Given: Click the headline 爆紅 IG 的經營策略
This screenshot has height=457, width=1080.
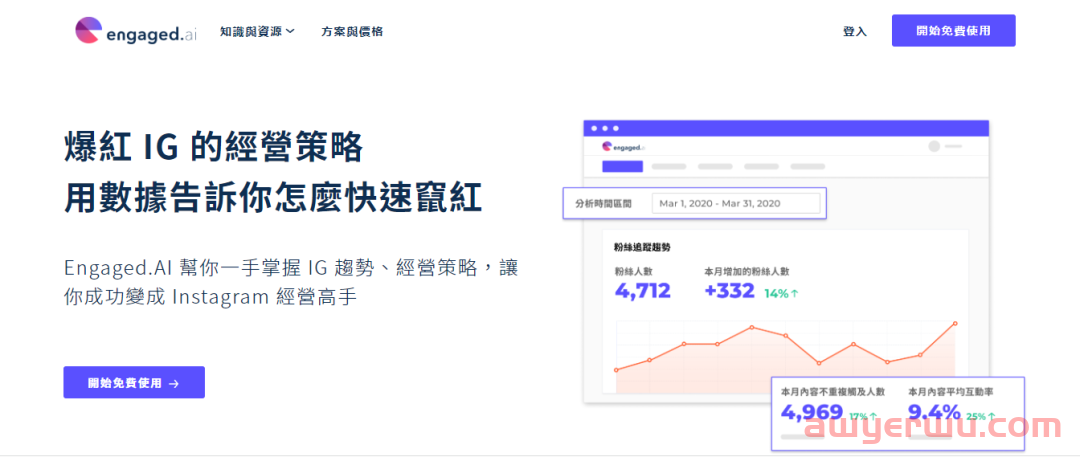Looking at the screenshot, I should [213, 146].
